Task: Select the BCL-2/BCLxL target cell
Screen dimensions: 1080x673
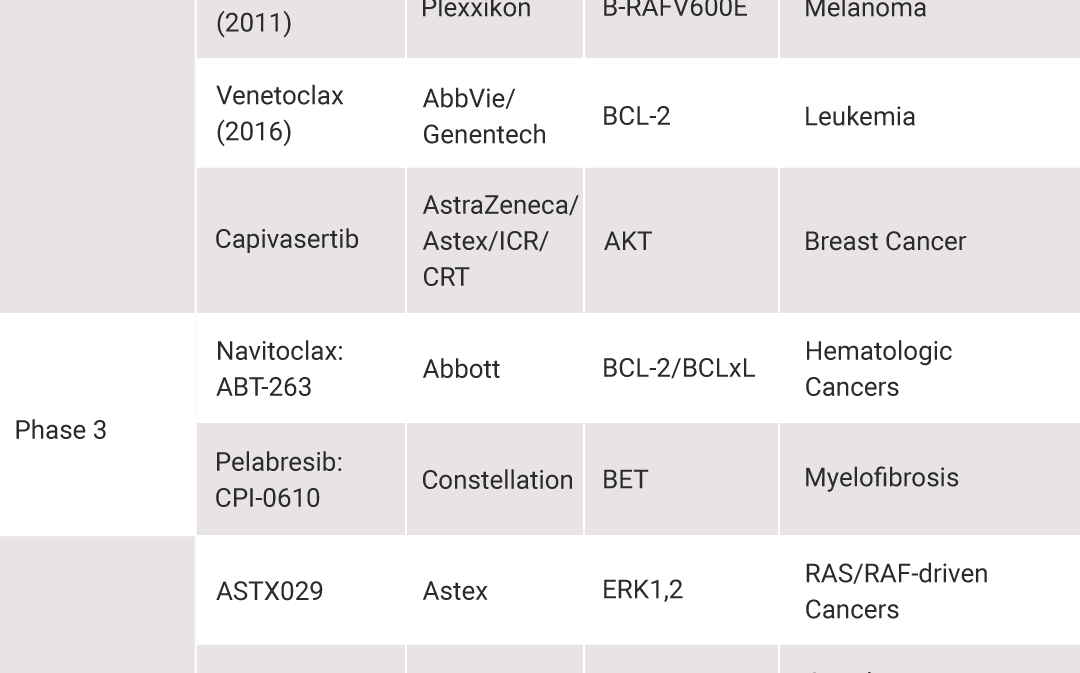Action: coord(681,369)
